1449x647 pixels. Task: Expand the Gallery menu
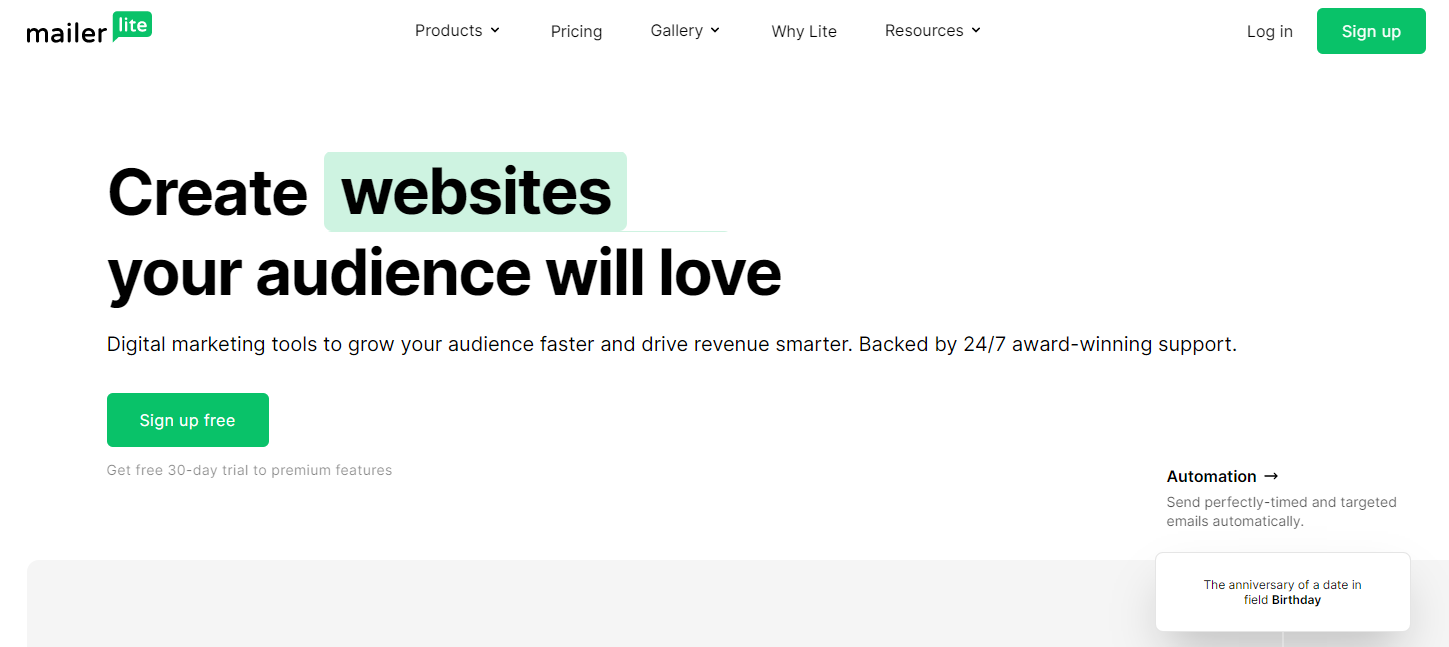[685, 30]
